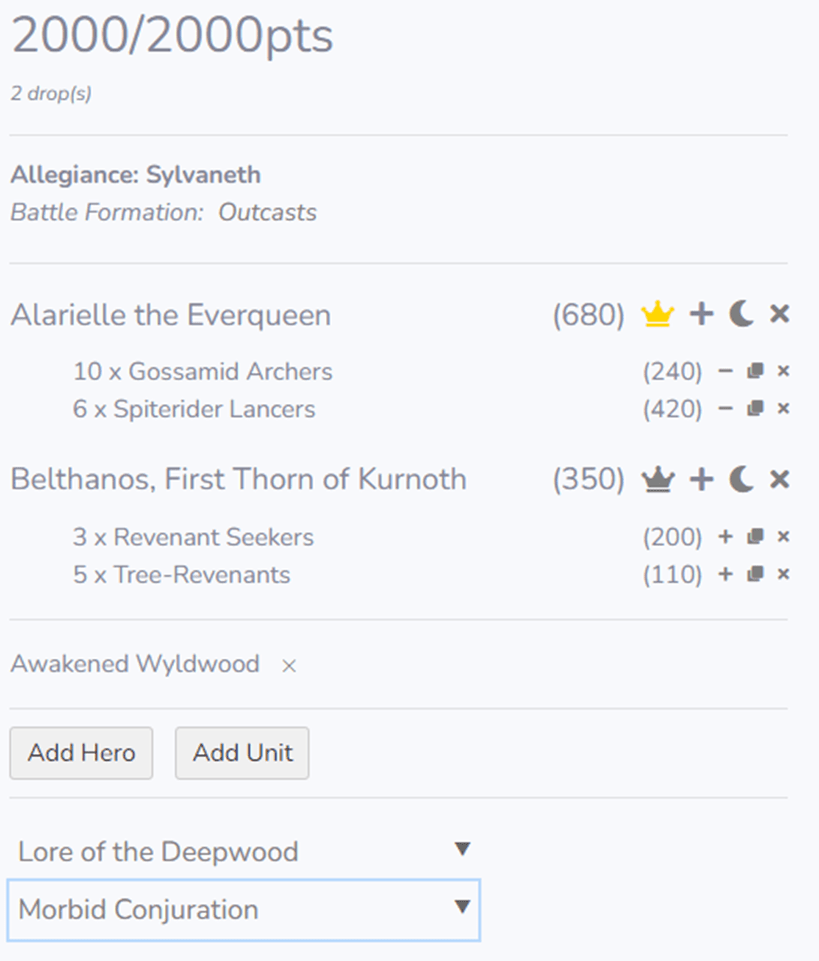Duplicate the Gossamid Archers unit

[756, 372]
